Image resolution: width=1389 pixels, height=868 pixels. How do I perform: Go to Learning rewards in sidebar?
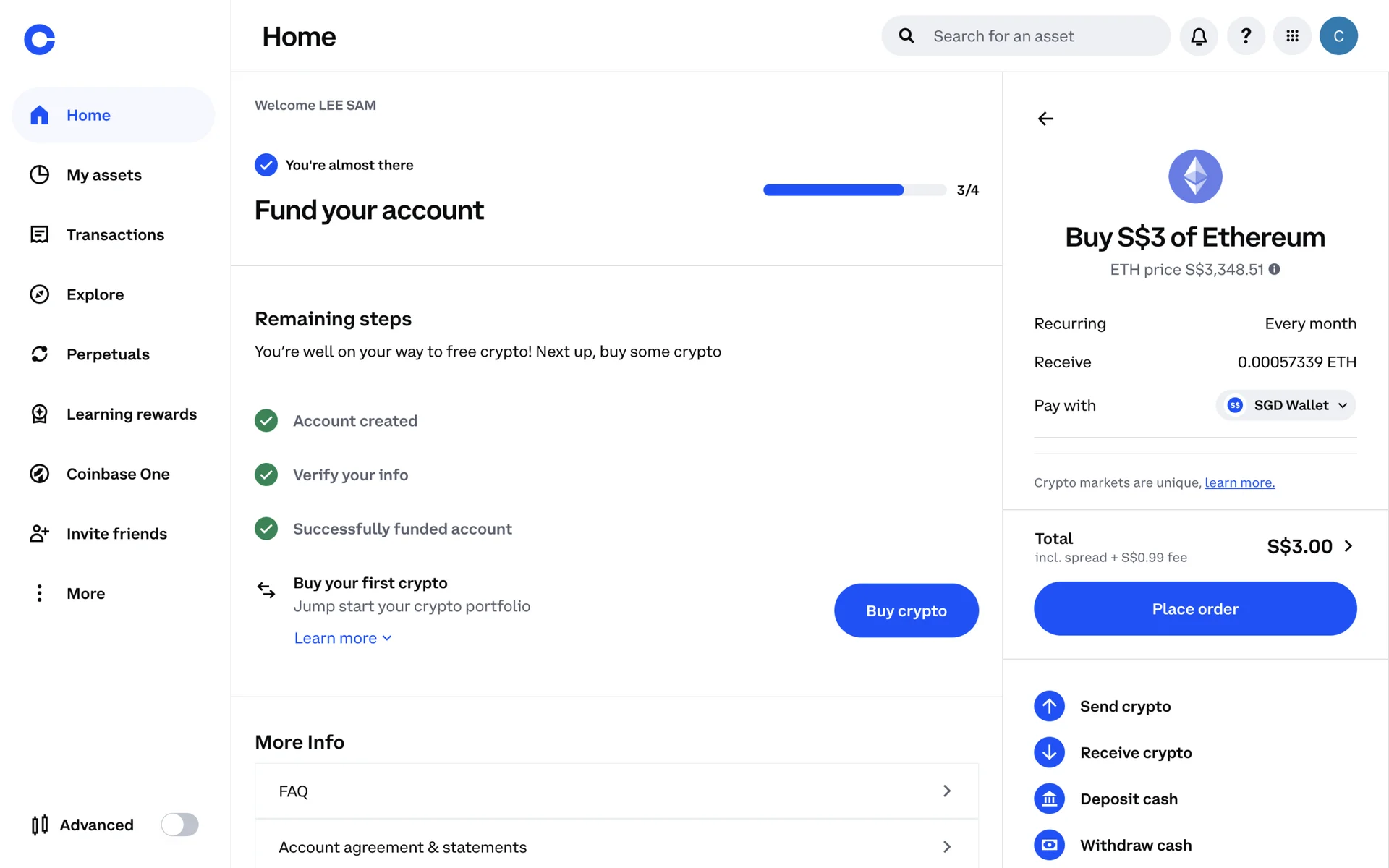pyautogui.click(x=131, y=414)
